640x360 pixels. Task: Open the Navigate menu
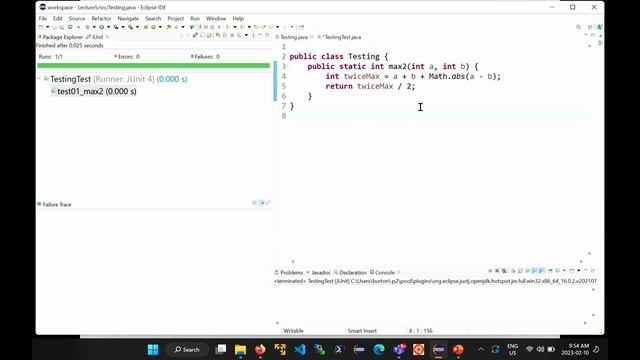[x=128, y=18]
